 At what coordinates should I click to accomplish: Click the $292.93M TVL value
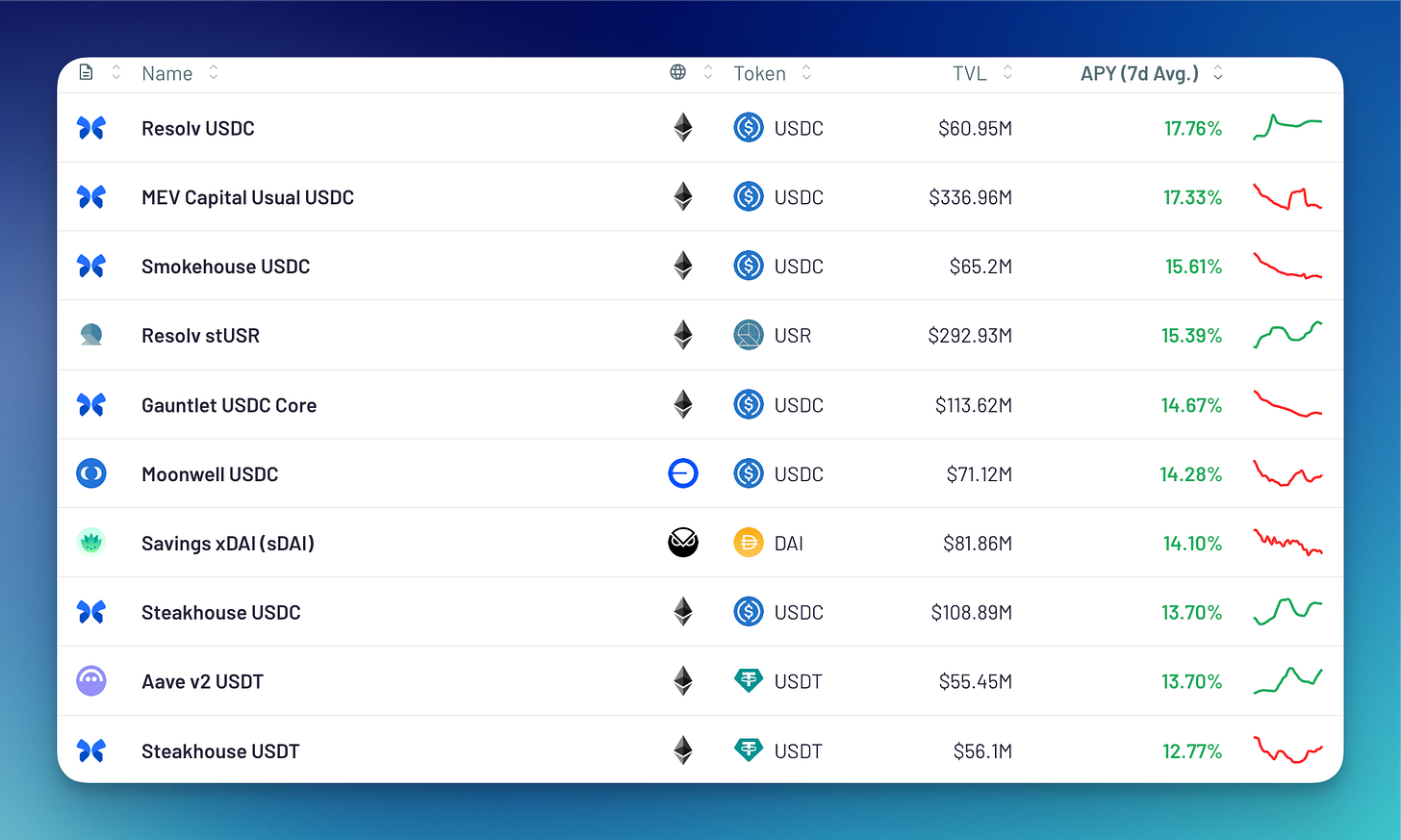[970, 336]
